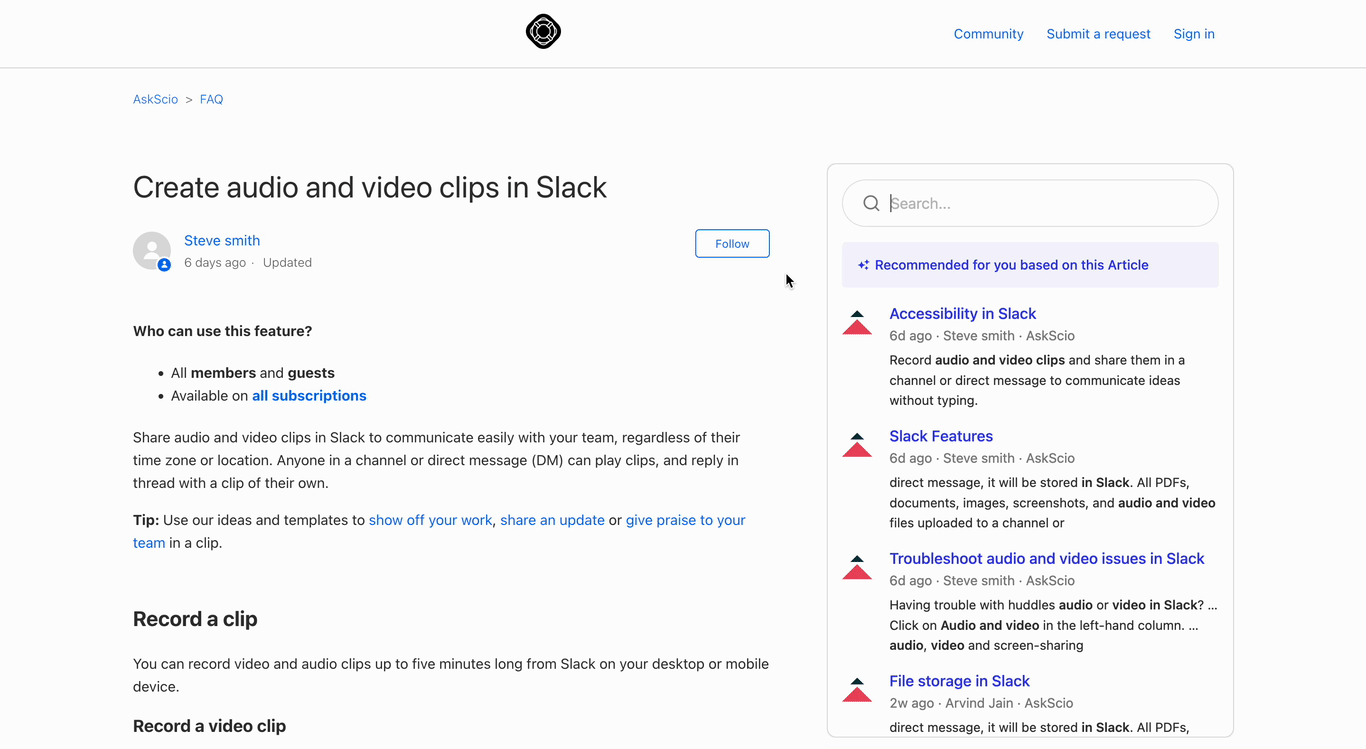Click inside the Search input field
This screenshot has width=1366, height=749.
coord(1030,203)
